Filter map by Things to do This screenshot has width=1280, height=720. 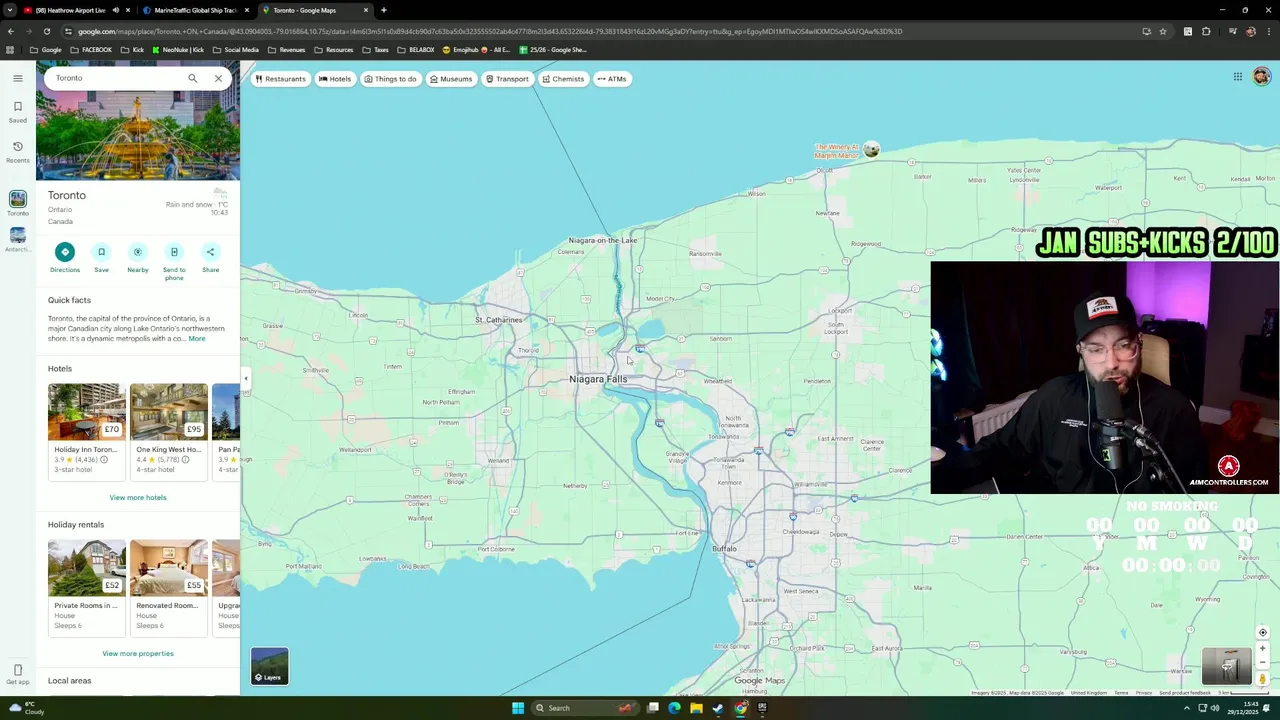[390, 79]
